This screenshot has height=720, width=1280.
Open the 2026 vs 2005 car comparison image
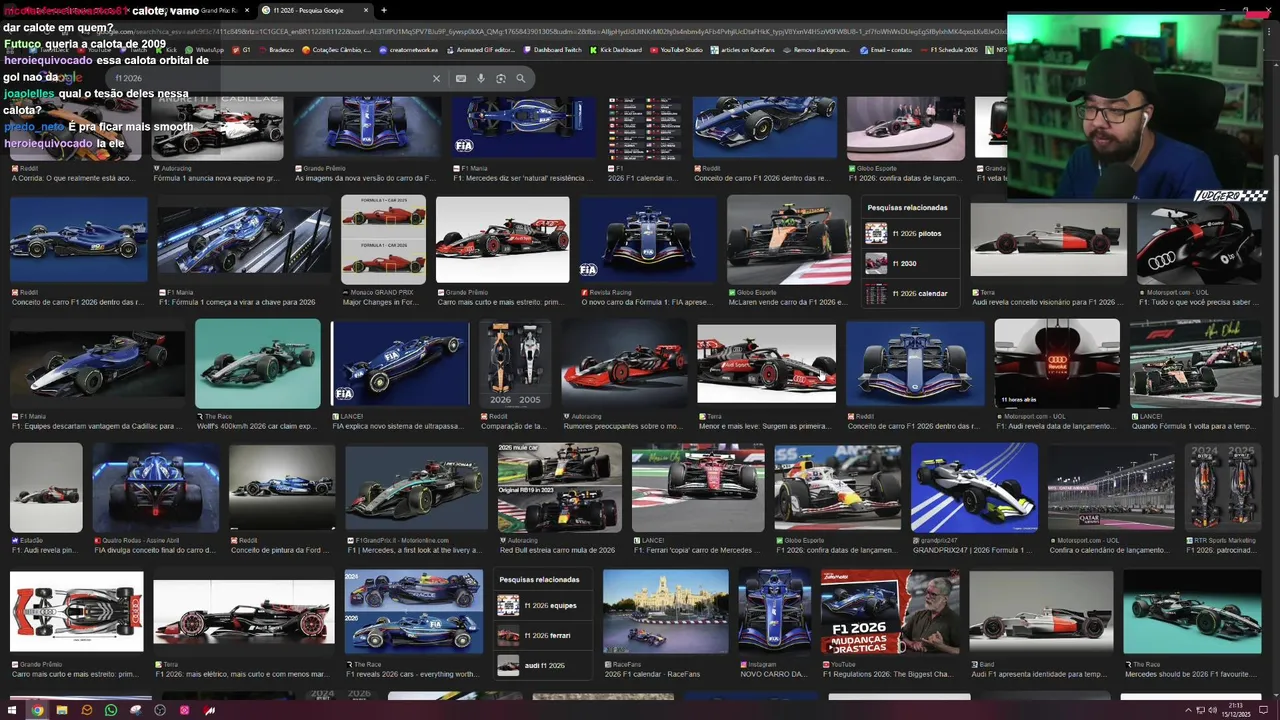[x=515, y=363]
